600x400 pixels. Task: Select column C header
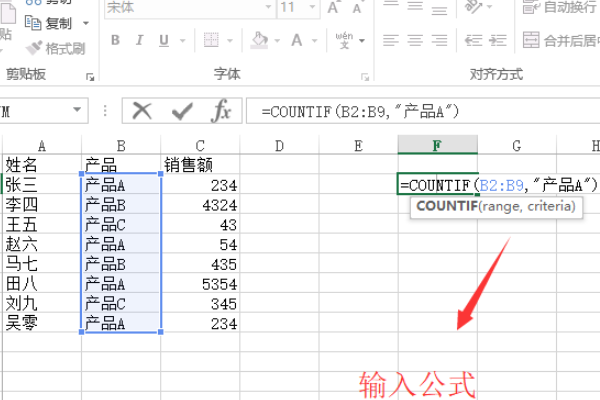click(x=200, y=145)
